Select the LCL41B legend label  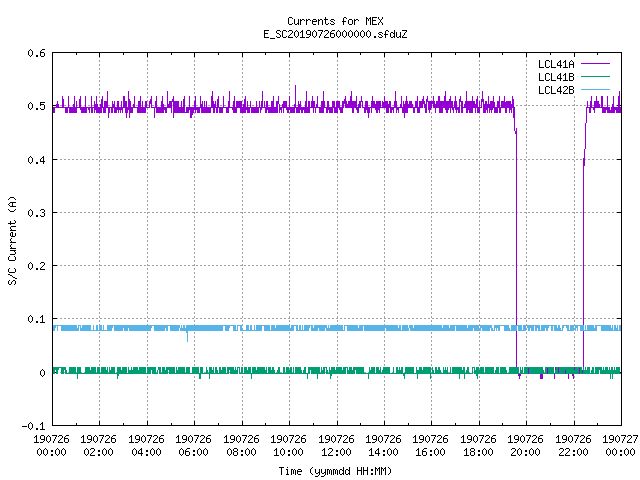pos(556,77)
